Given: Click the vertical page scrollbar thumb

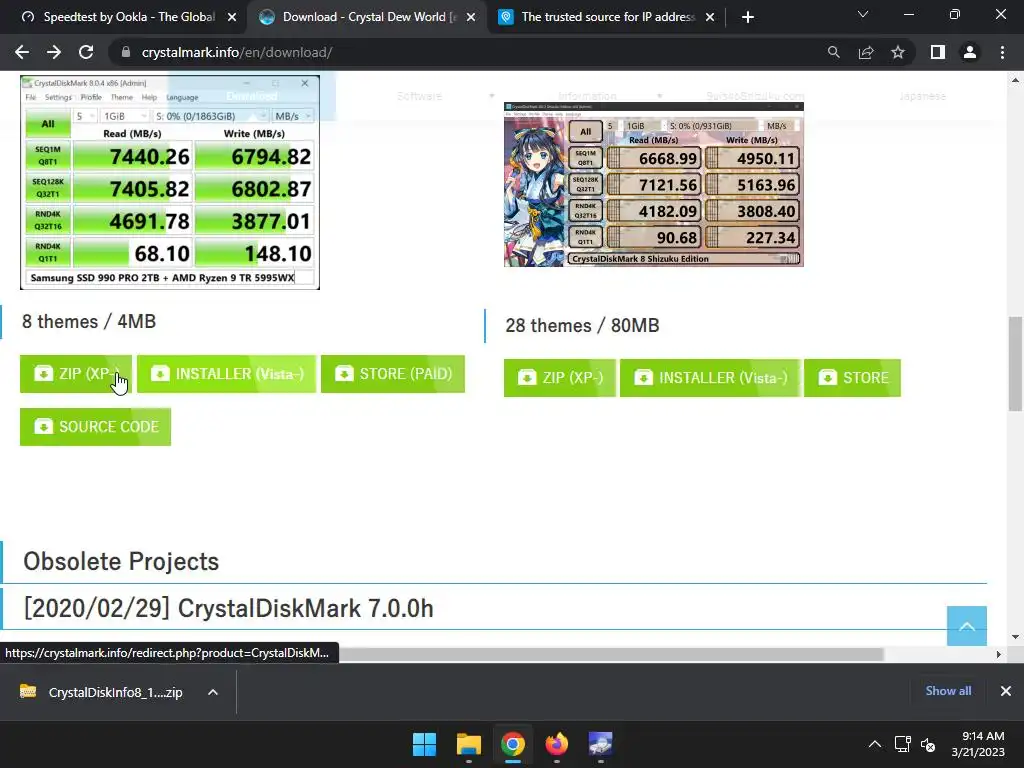Looking at the screenshot, I should coord(1015,364).
